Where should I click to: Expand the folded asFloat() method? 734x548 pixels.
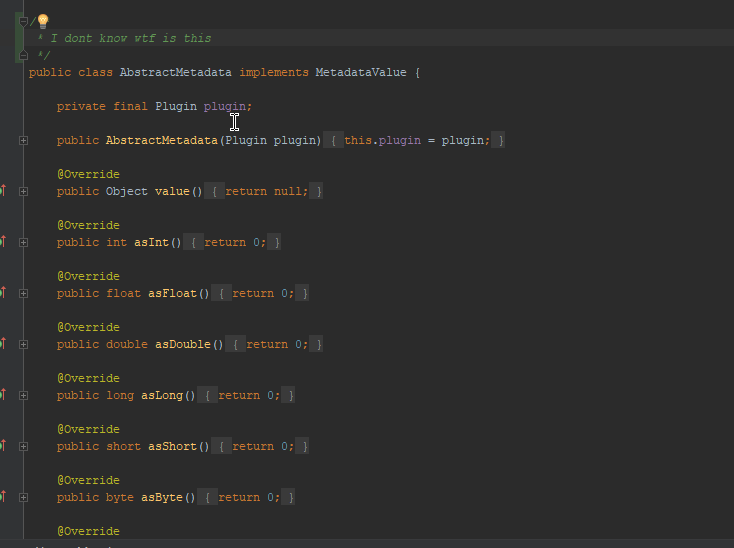(23, 293)
